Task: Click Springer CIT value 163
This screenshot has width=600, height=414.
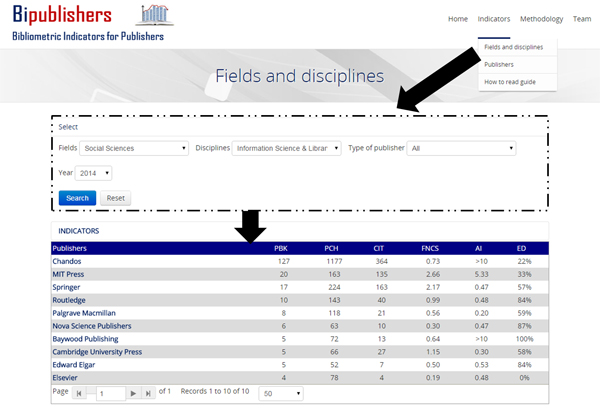Action: point(382,287)
